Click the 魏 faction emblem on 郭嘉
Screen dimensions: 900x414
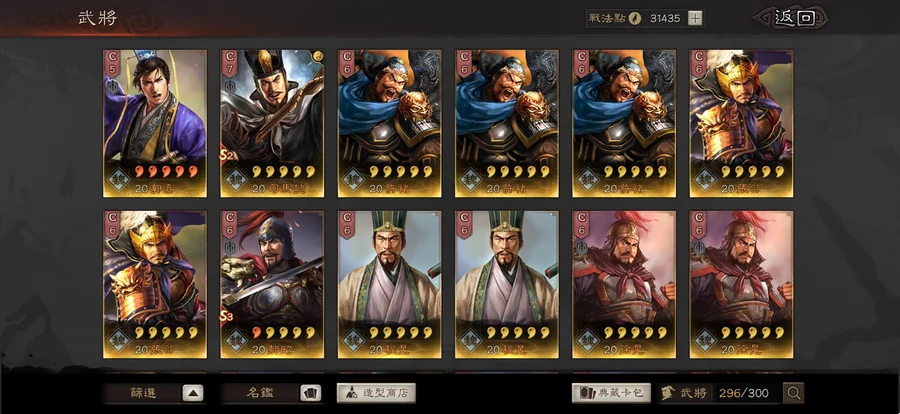119,179
